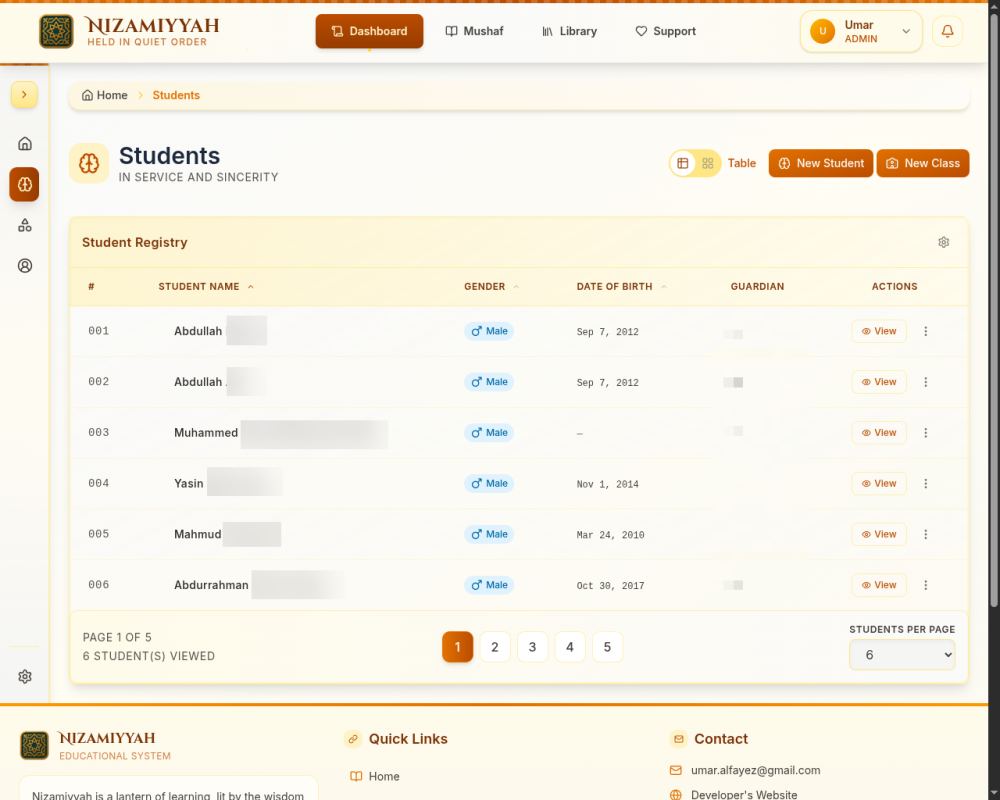The image size is (1000, 800).
Task: Open the sidebar user profile icon
Action: pos(25,266)
